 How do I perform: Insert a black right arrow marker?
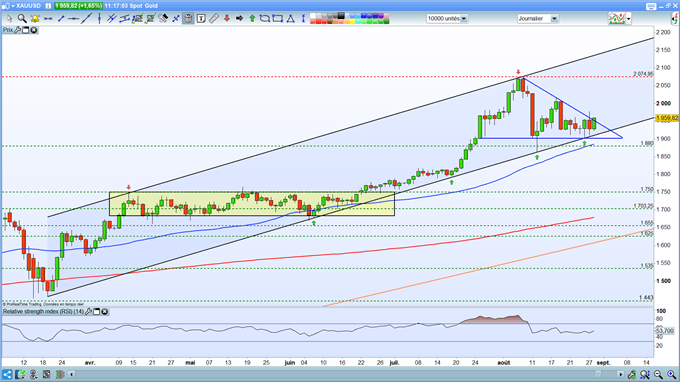pos(239,19)
